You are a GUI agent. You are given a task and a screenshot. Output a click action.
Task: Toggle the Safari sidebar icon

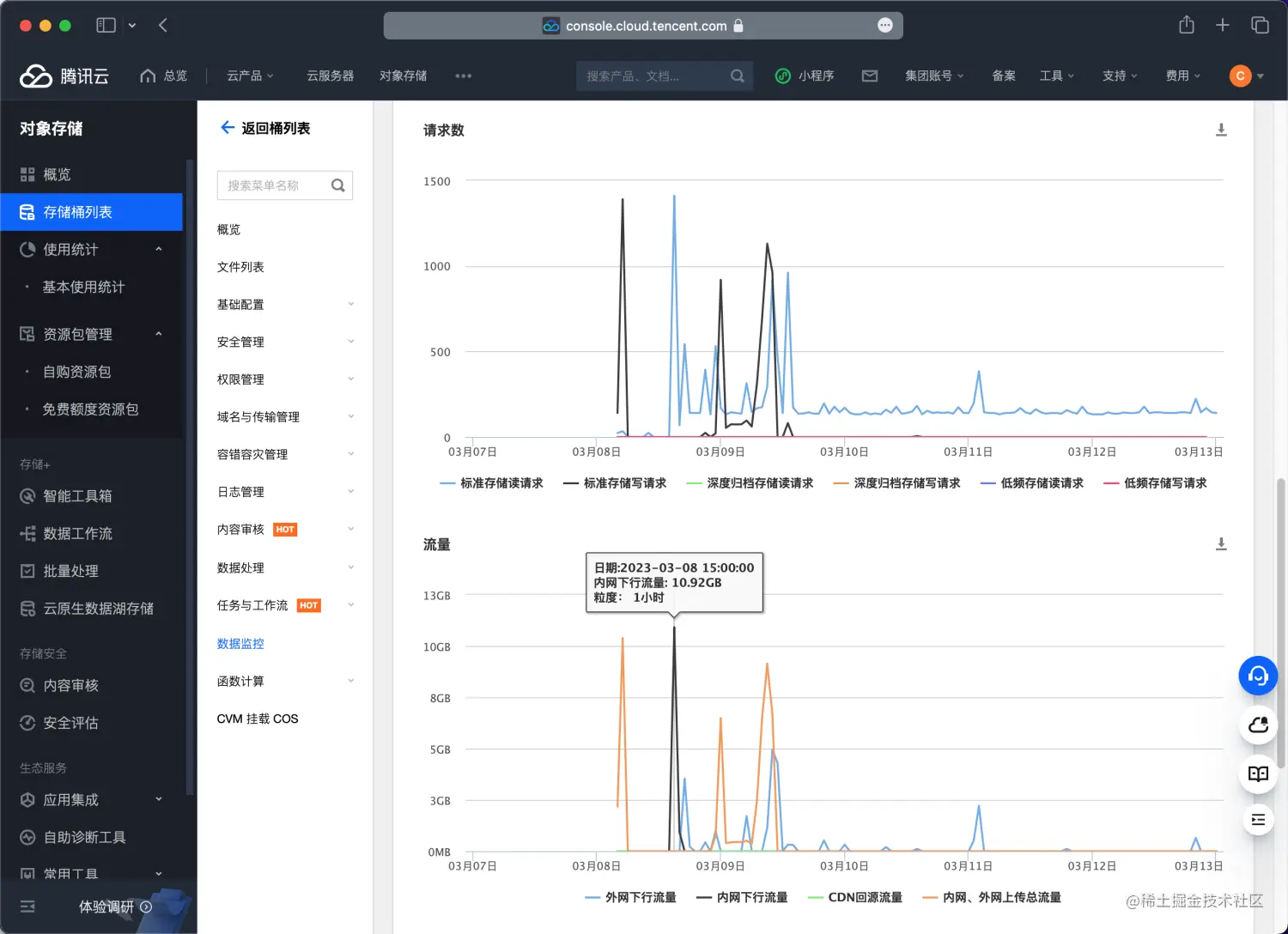(106, 25)
